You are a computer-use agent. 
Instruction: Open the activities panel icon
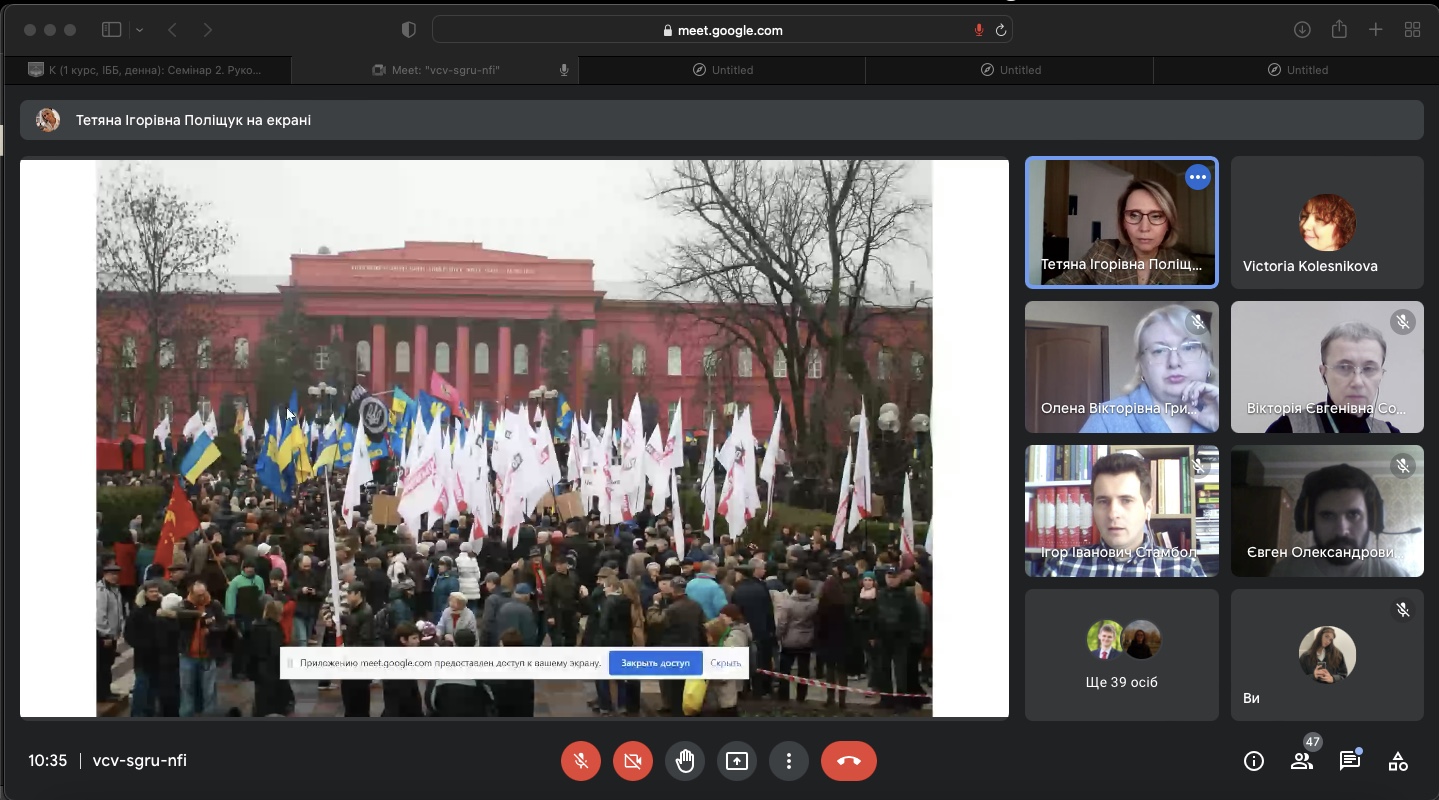coord(1398,761)
